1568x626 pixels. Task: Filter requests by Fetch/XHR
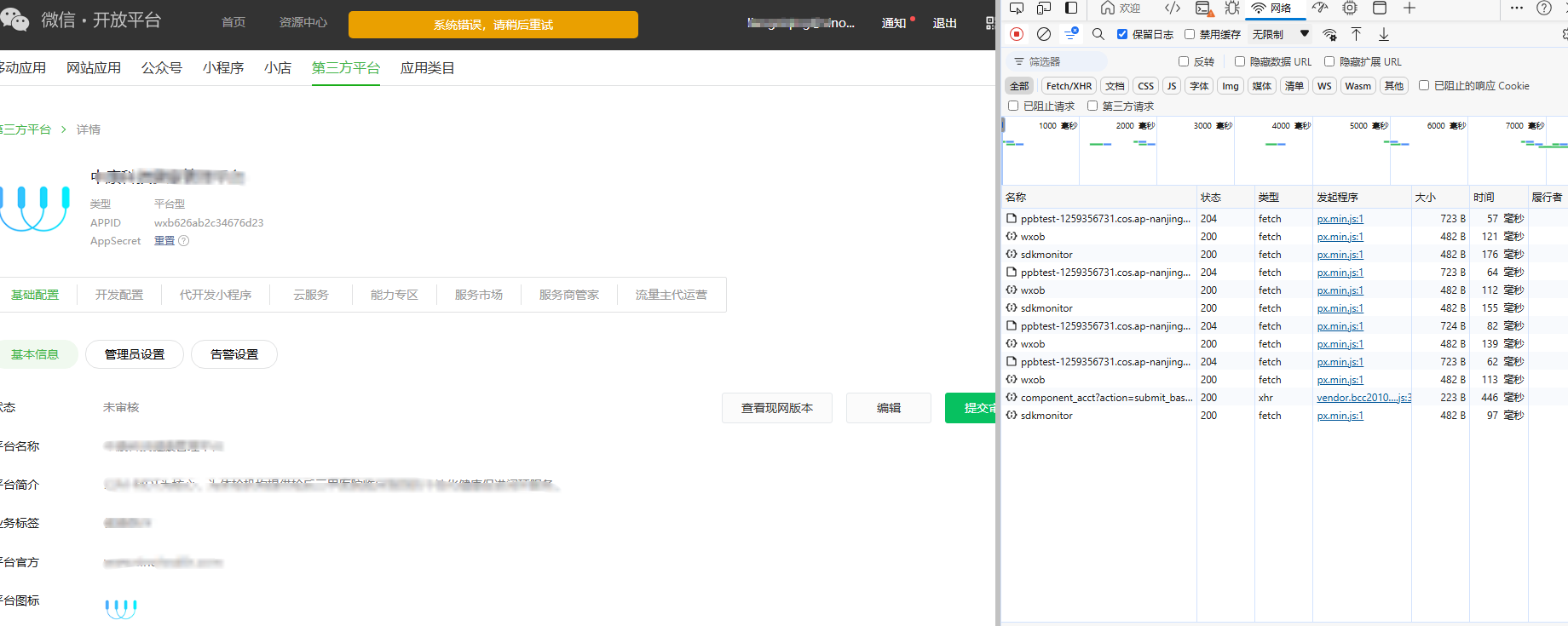coord(1069,86)
